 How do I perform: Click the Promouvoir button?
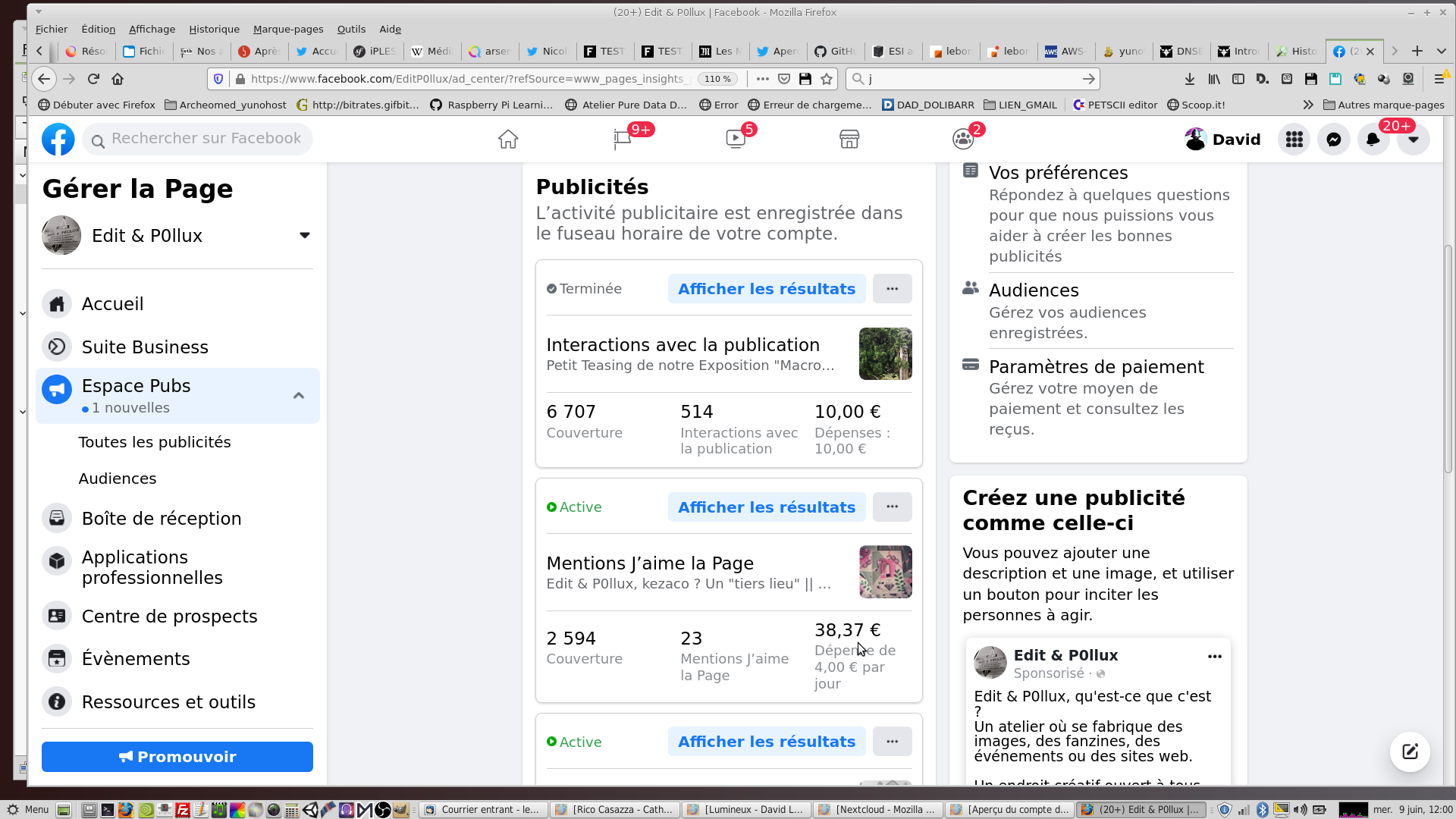point(177,757)
